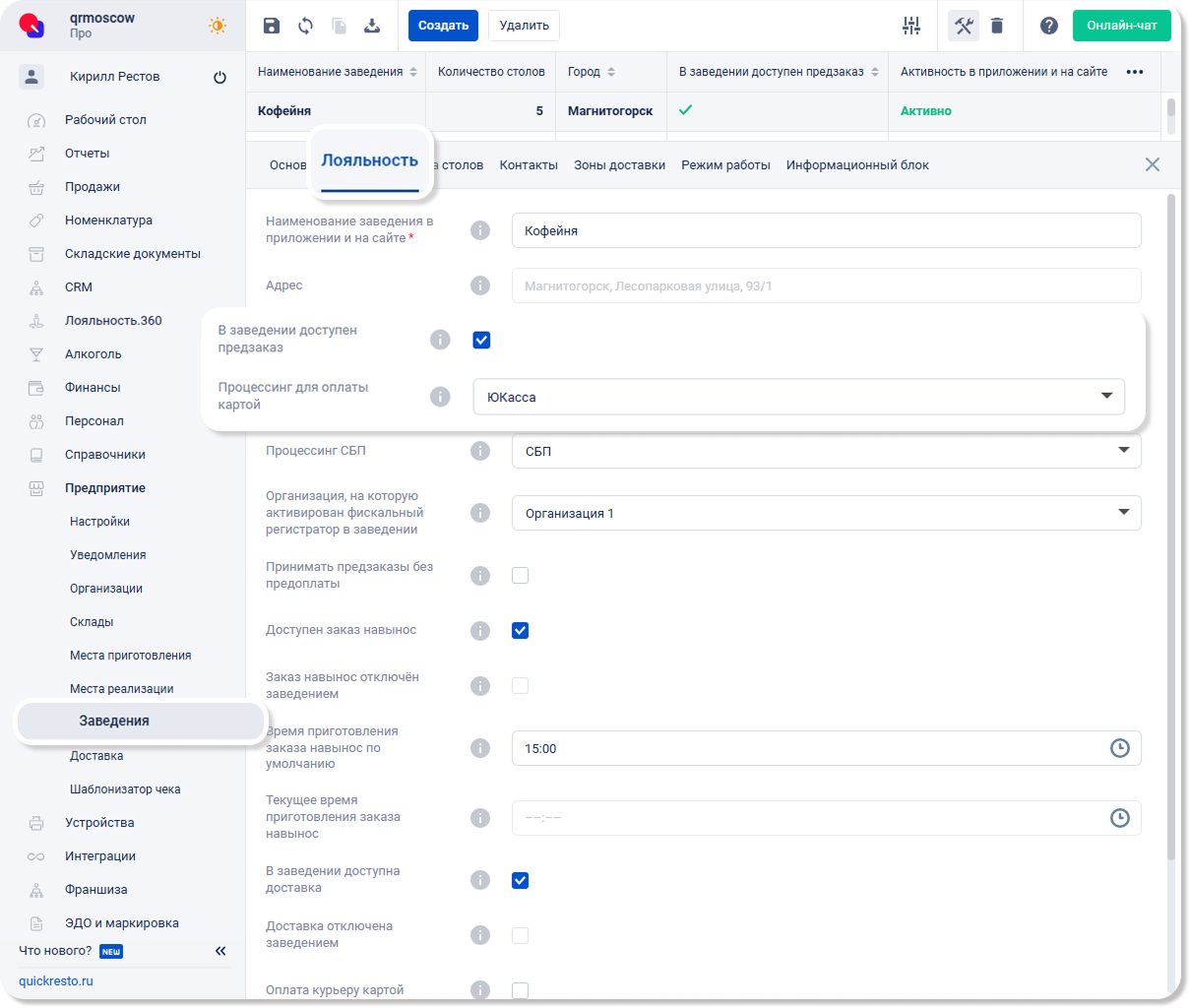Open the ЮКасса card processing dropdown
This screenshot has width=1190, height=1008.
pos(798,397)
